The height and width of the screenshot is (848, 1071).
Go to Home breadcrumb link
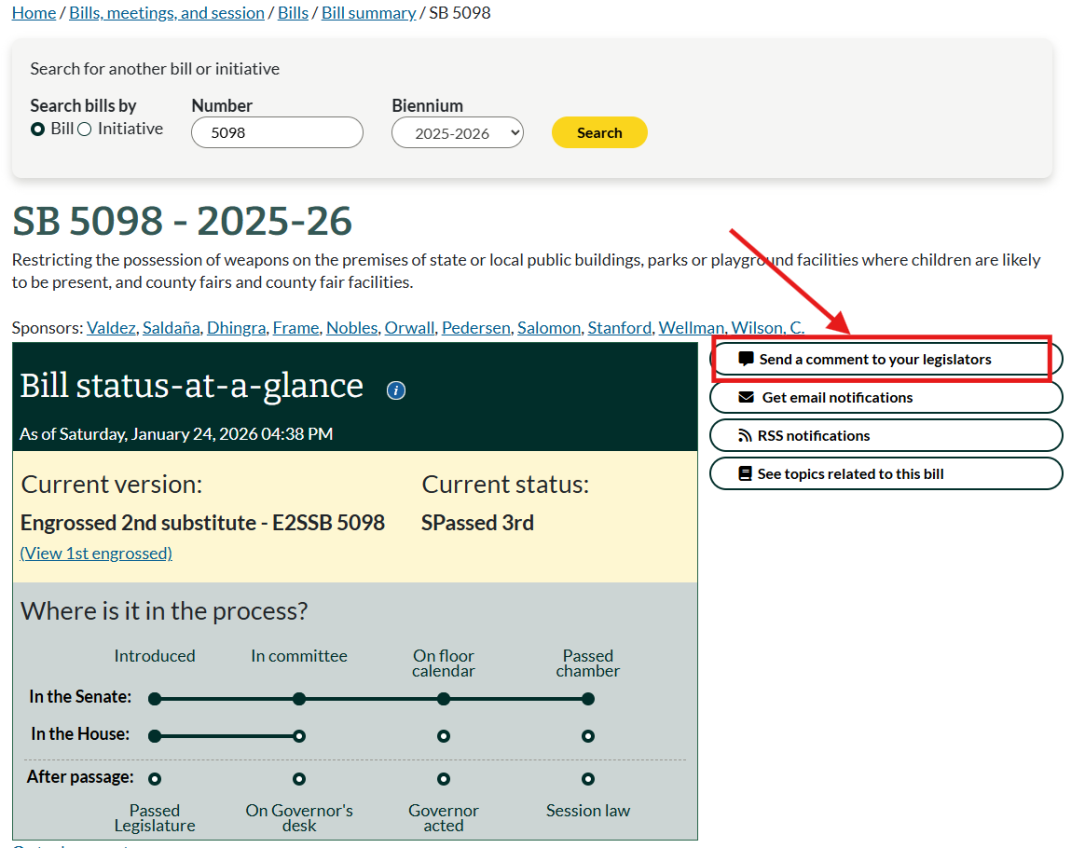(x=34, y=13)
